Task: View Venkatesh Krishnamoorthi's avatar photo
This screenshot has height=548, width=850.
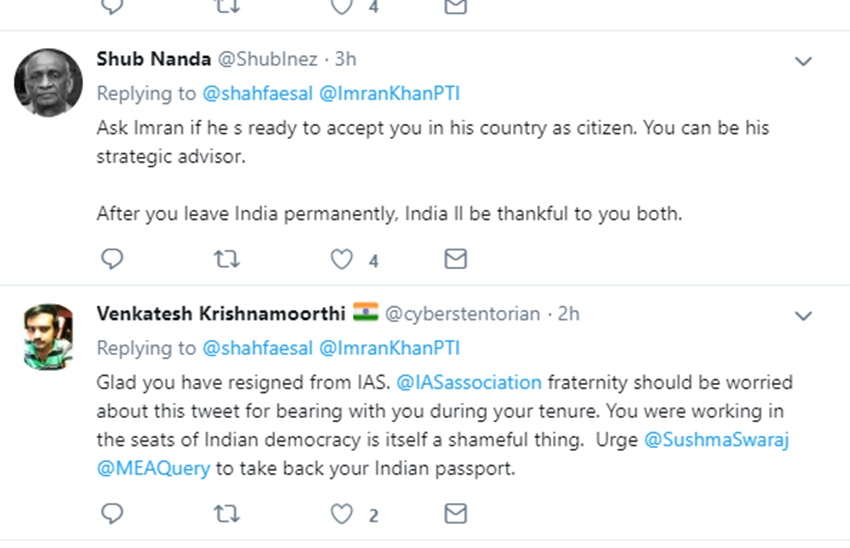Action: click(x=48, y=337)
